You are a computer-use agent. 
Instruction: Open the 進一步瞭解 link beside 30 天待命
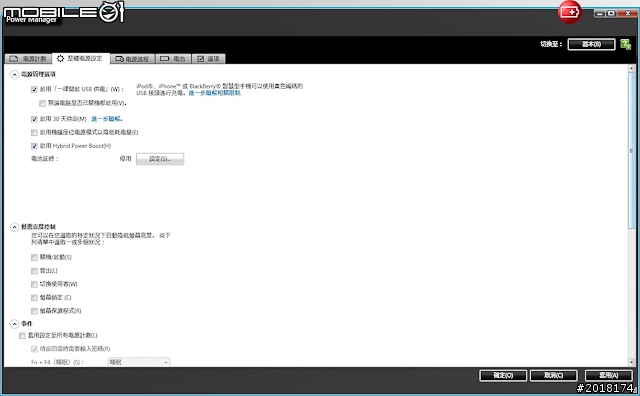pos(107,119)
